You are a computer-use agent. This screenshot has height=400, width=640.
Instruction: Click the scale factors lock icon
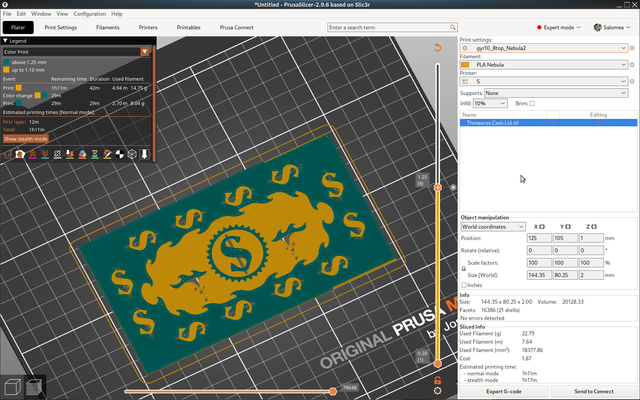click(464, 269)
